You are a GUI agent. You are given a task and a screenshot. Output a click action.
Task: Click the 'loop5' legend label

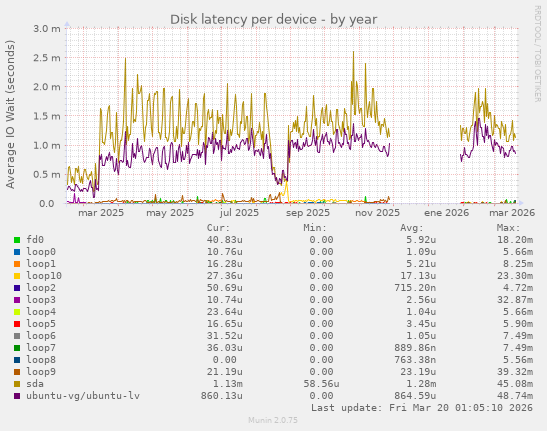coord(41,324)
